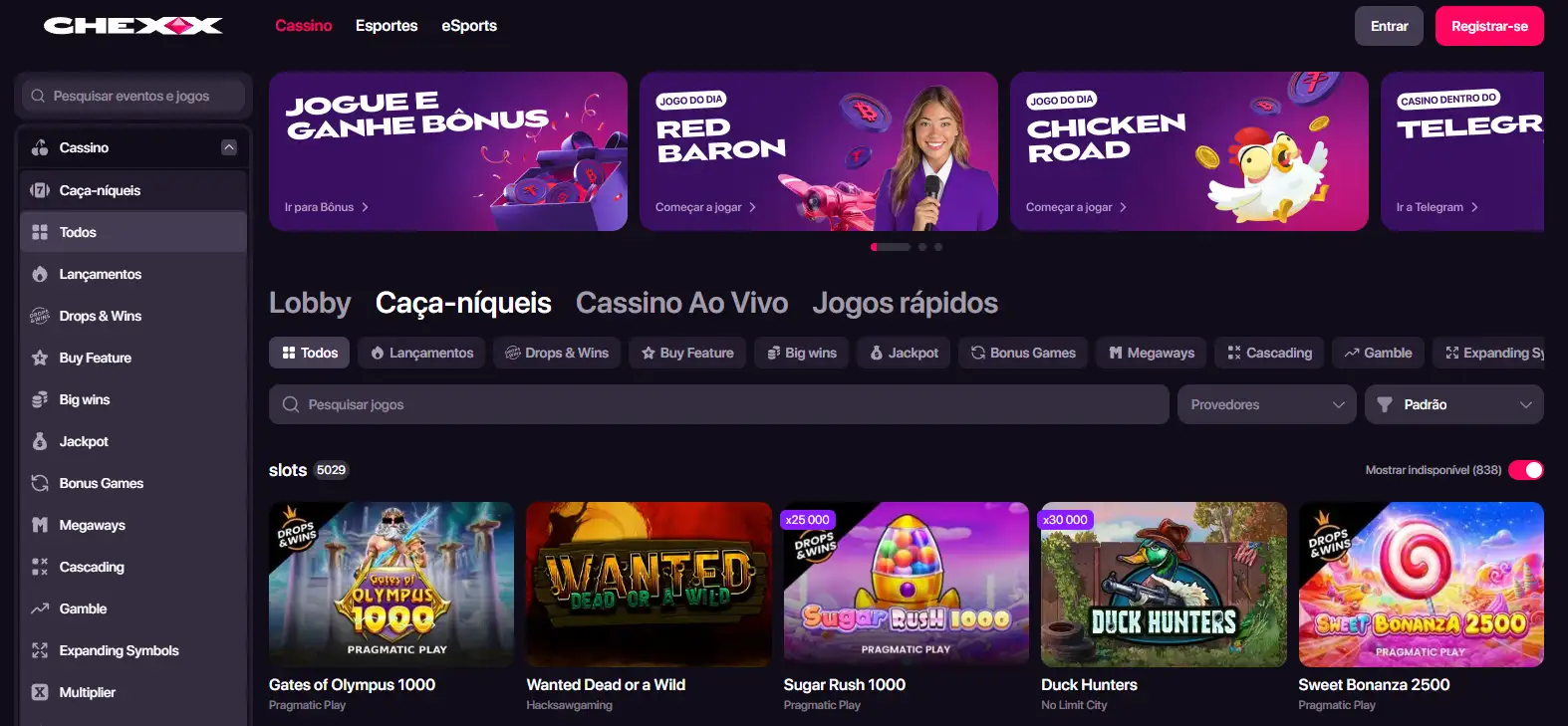Switch to the Jogos rápidos tab

[906, 303]
